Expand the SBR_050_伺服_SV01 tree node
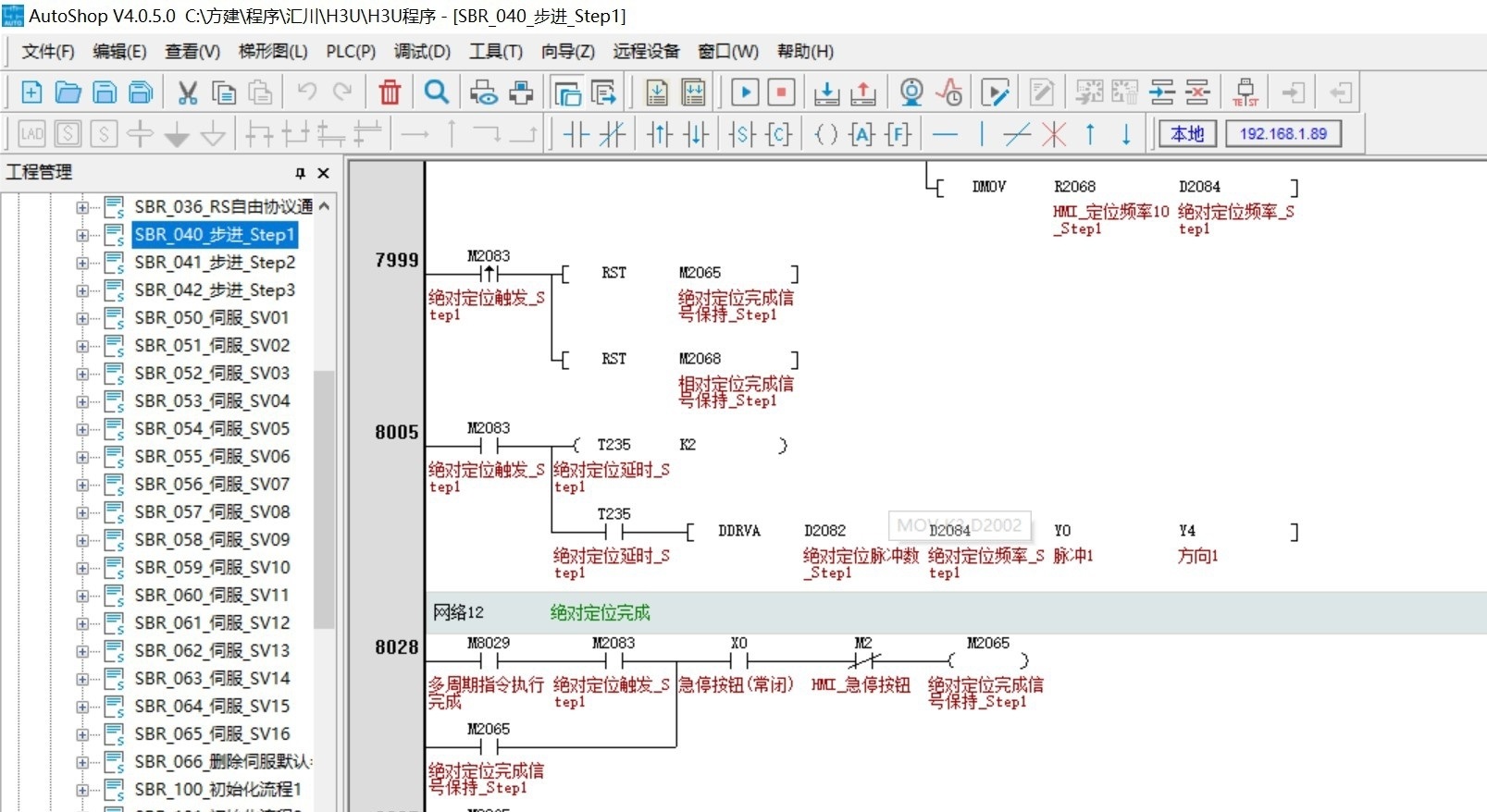The height and width of the screenshot is (812, 1487). click(82, 318)
